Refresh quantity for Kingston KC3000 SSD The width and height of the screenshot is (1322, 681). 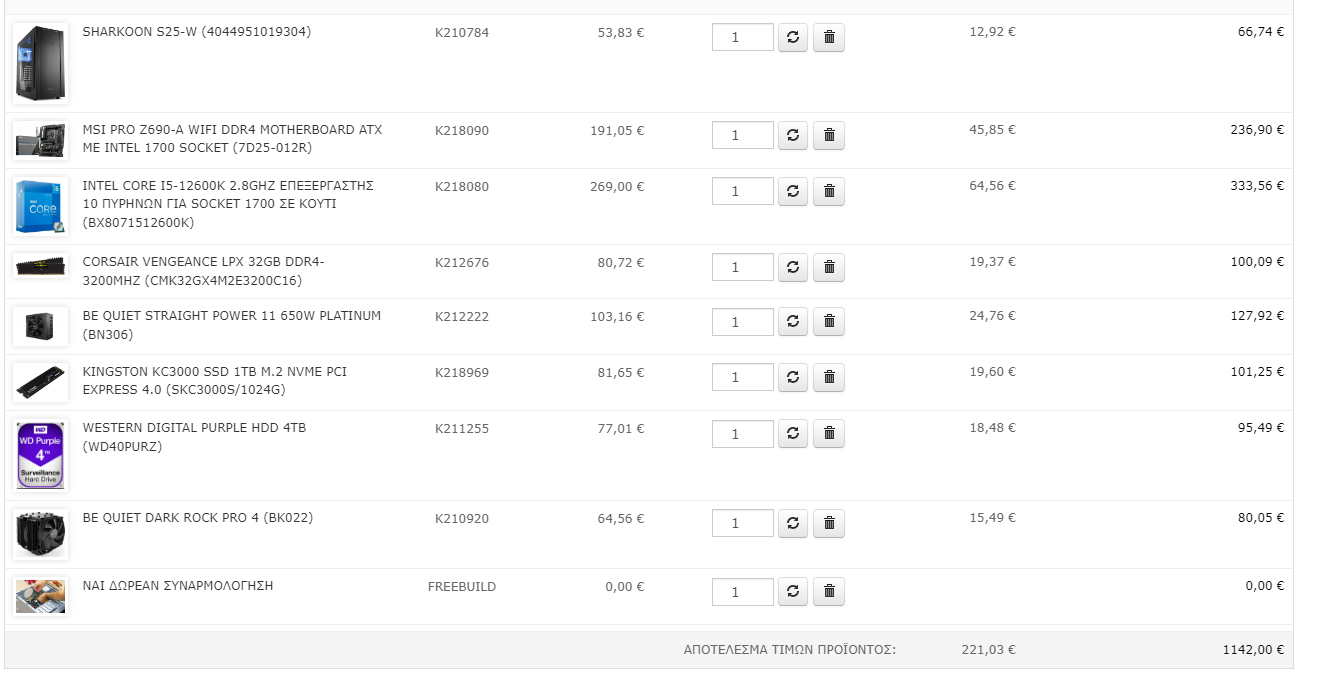pyautogui.click(x=793, y=377)
